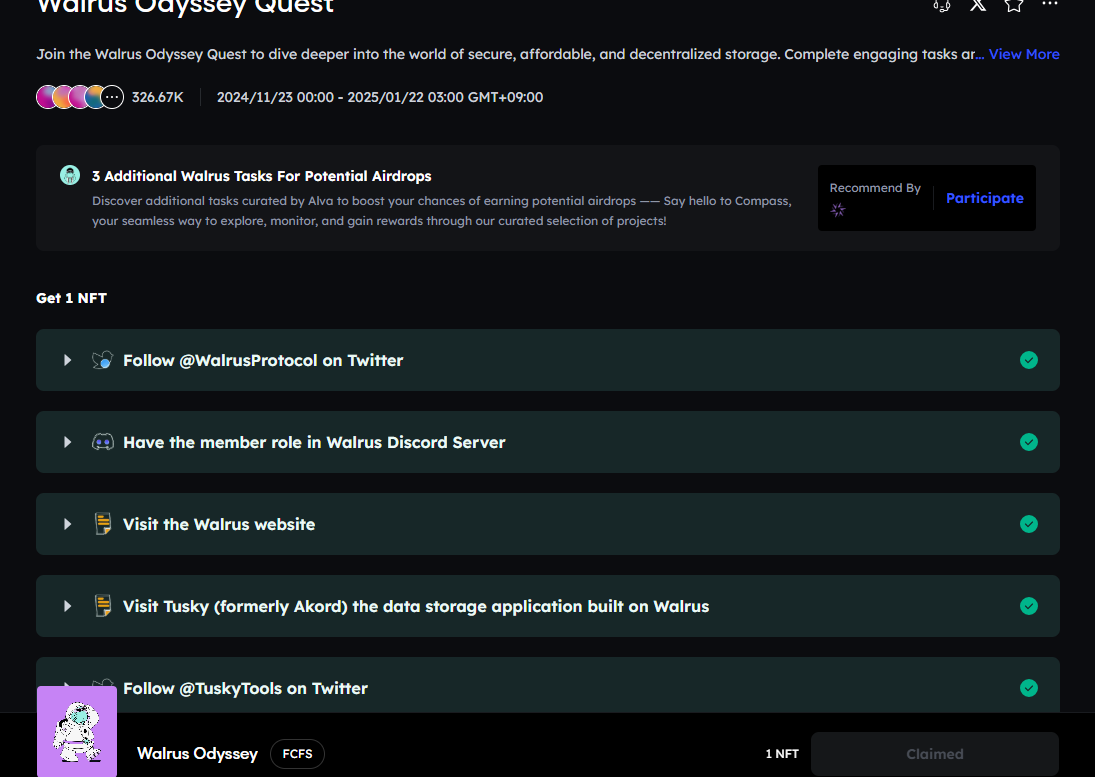Click the 1 NFT label next to Claimed
Viewport: 1095px width, 777px height.
point(782,754)
